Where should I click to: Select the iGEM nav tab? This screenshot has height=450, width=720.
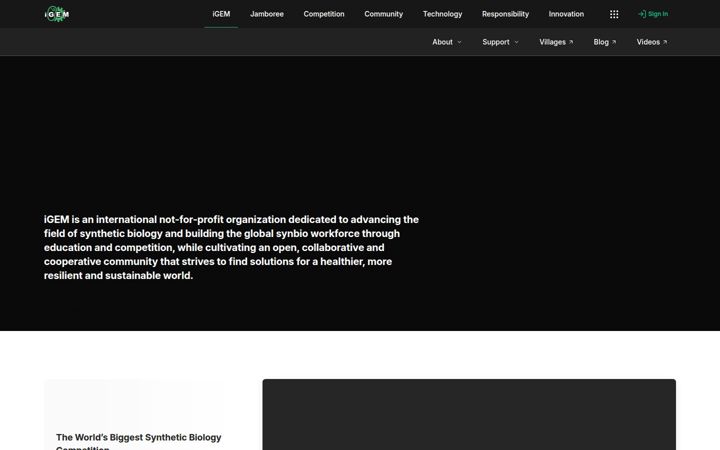[221, 14]
